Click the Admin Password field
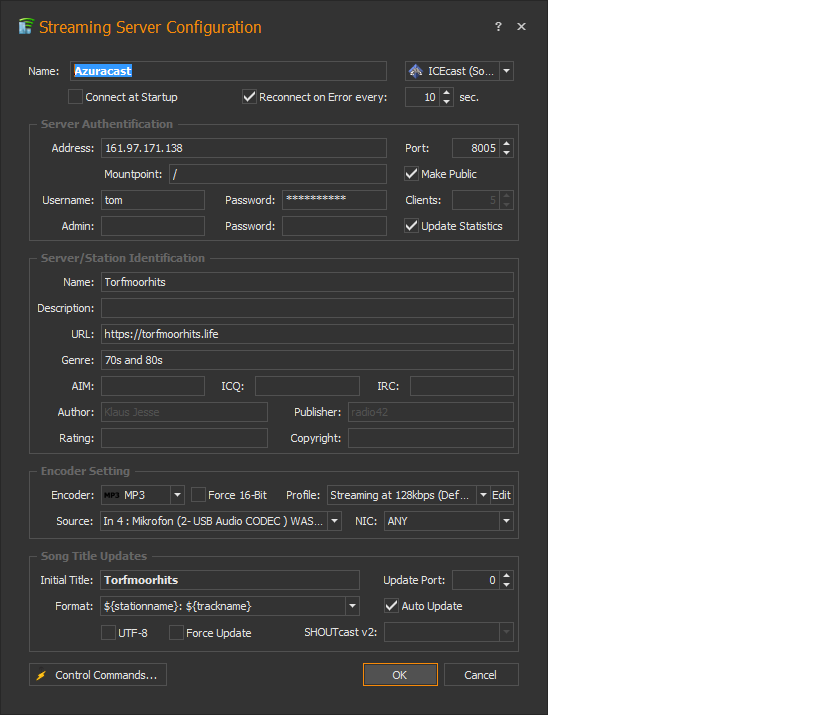The height and width of the screenshot is (715, 819). (334, 226)
